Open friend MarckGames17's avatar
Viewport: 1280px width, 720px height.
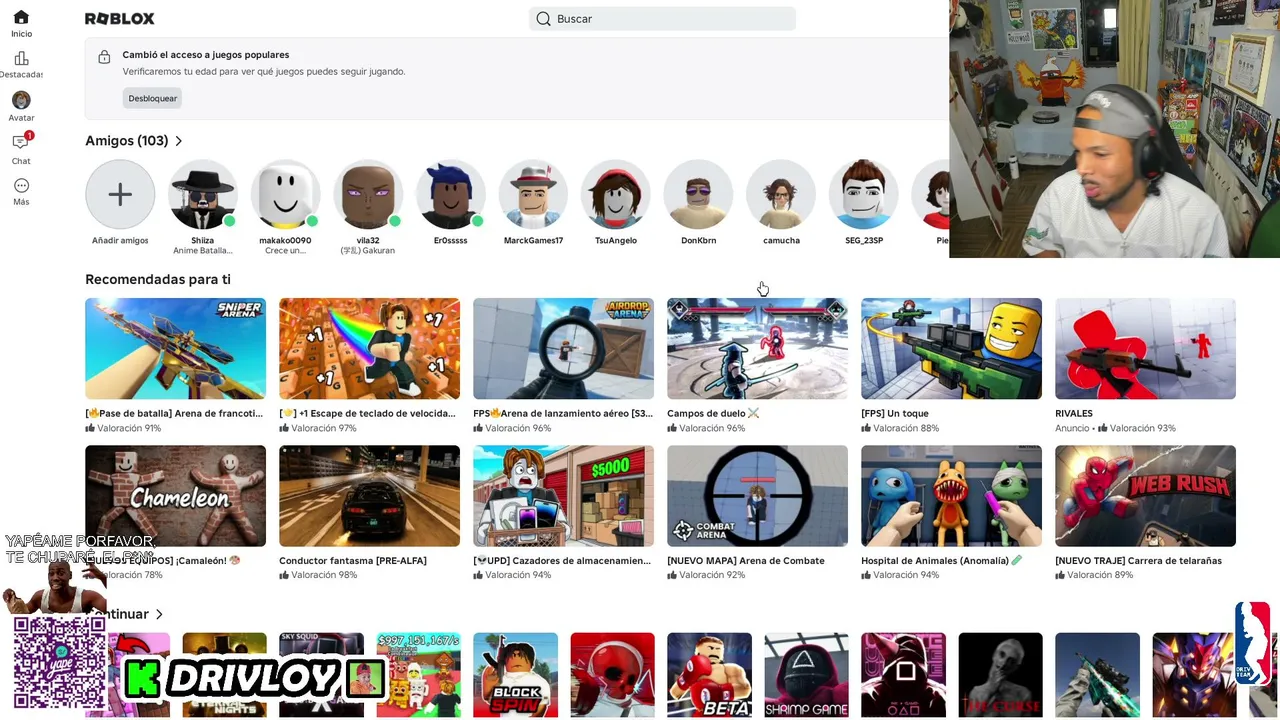pyautogui.click(x=533, y=194)
